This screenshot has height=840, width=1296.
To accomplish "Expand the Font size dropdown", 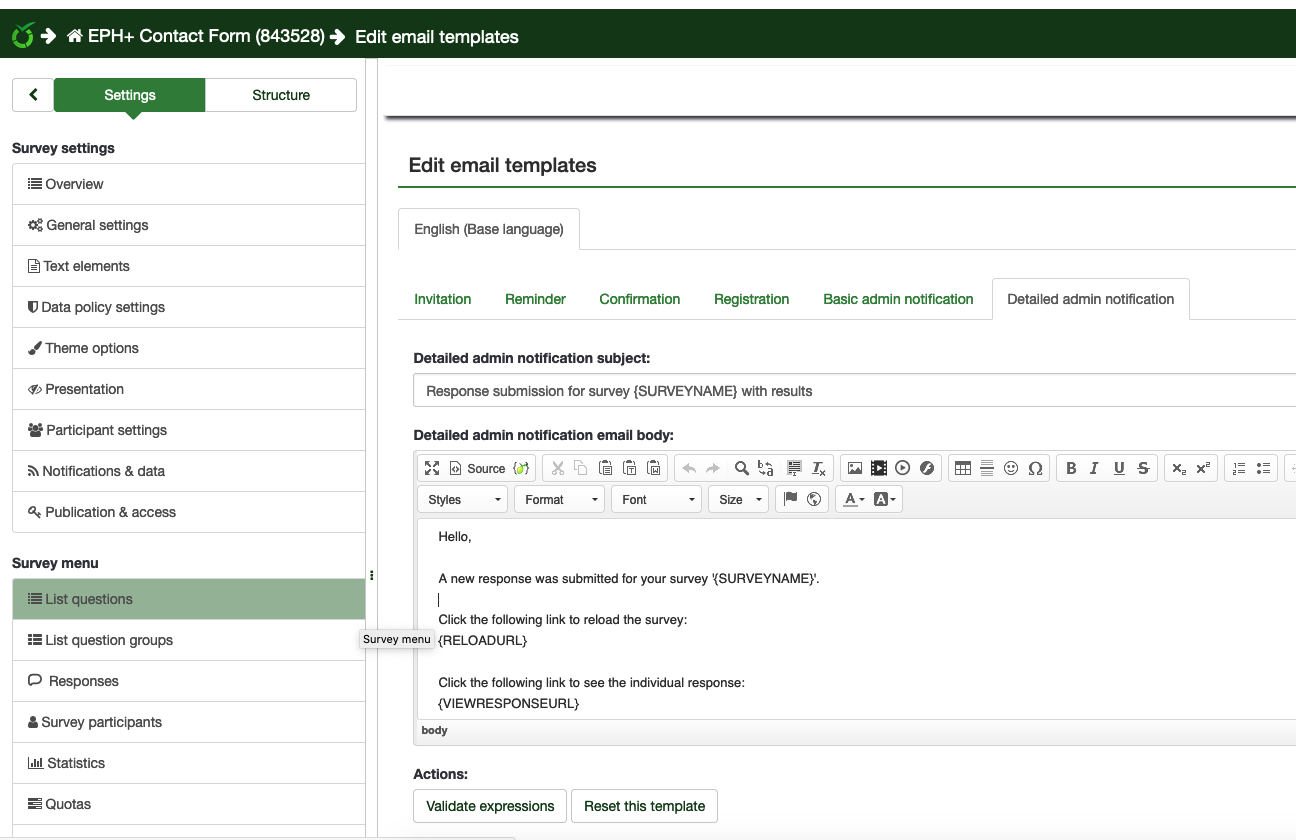I will (x=738, y=499).
